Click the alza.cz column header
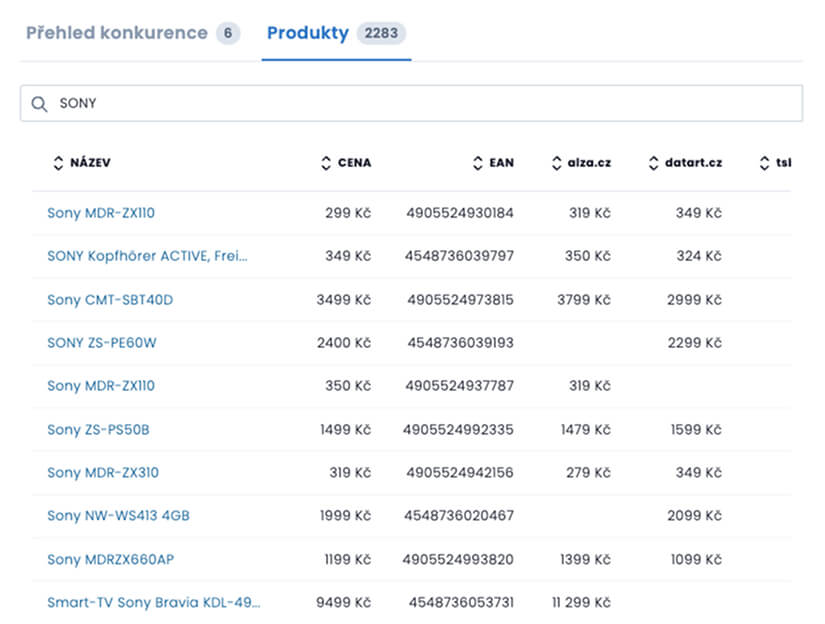 (x=589, y=163)
